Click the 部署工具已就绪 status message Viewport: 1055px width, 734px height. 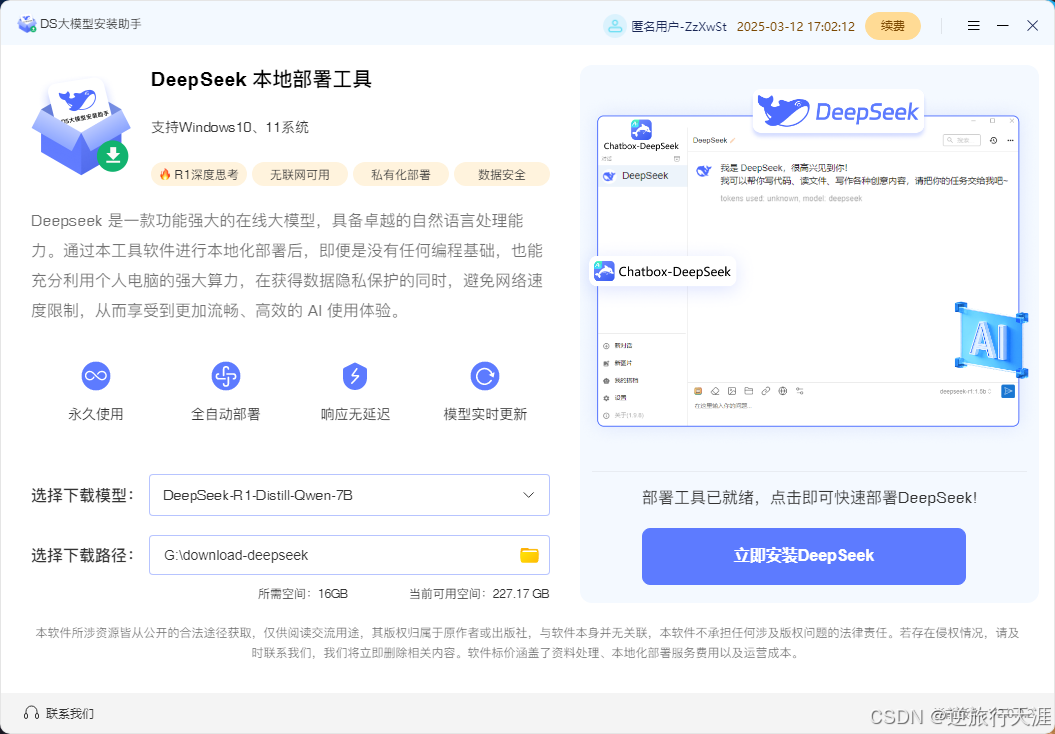tap(809, 498)
